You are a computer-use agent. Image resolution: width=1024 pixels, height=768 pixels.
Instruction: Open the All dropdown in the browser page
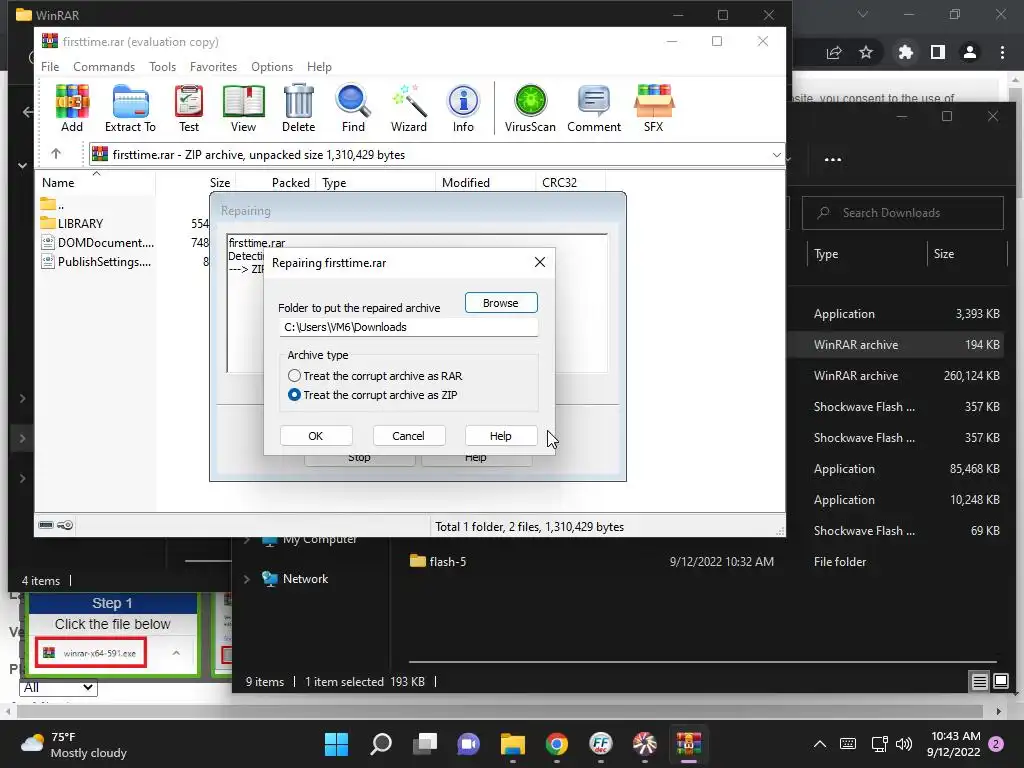click(59, 687)
